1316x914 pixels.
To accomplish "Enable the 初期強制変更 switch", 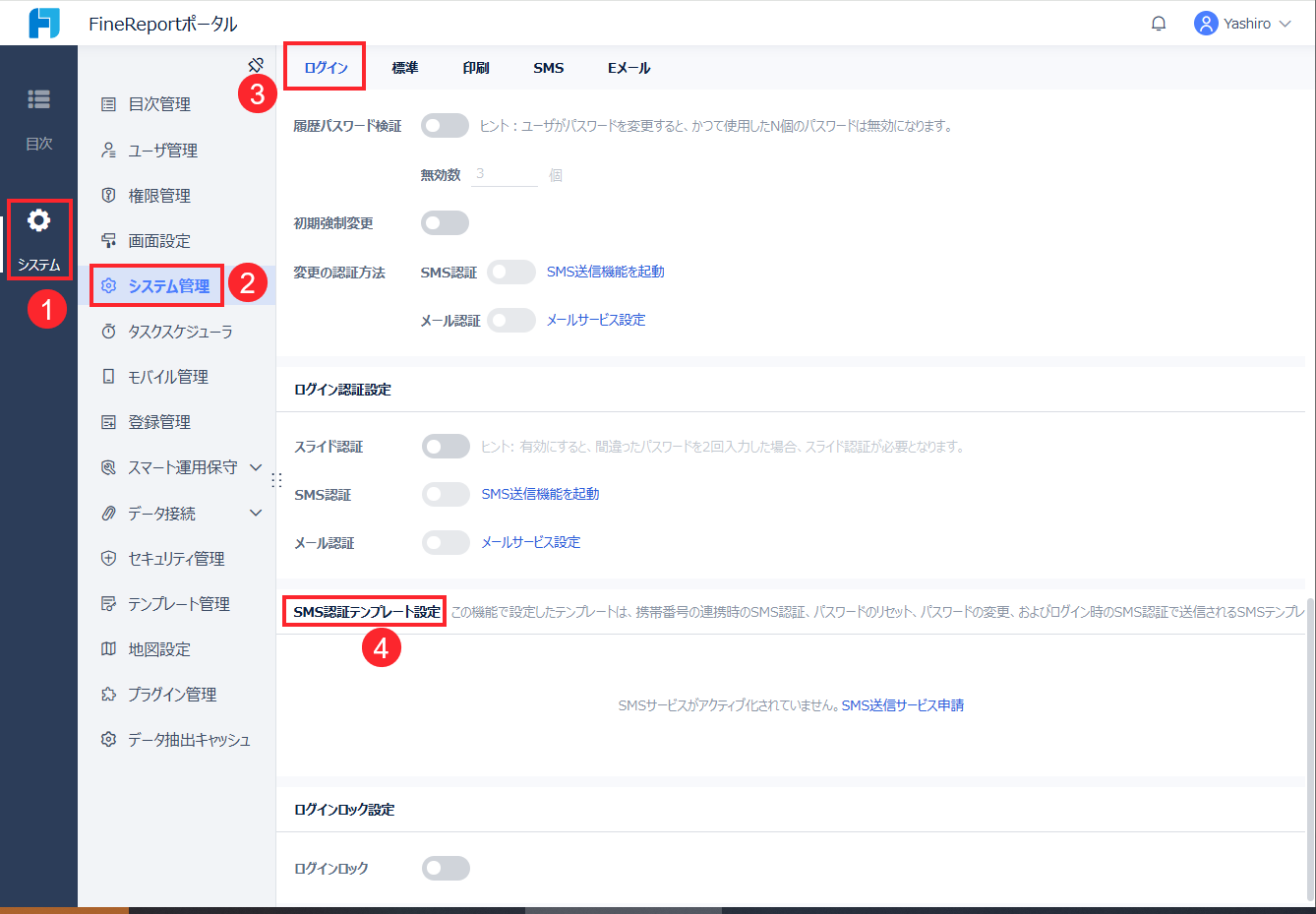I will tap(446, 223).
